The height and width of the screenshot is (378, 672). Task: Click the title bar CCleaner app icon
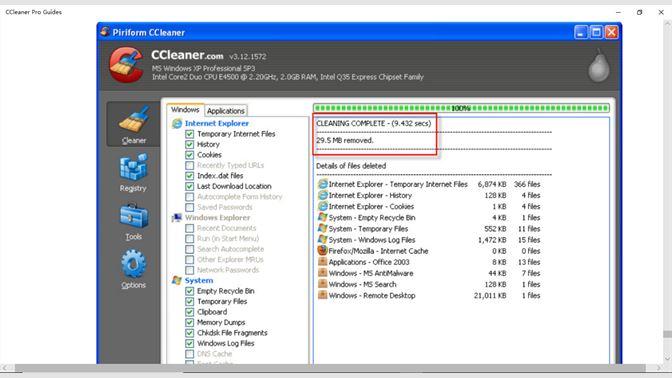click(105, 32)
